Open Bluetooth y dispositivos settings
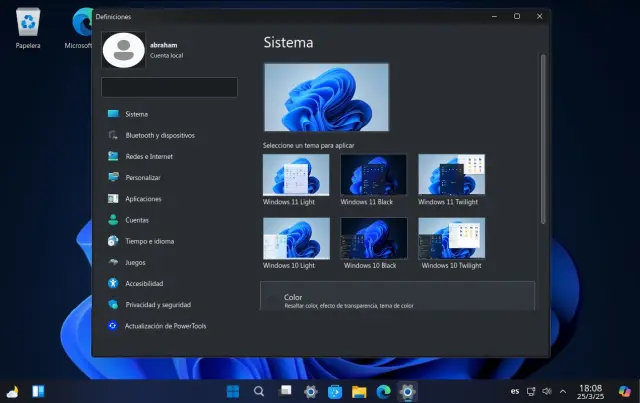640x403 pixels. [x=159, y=135]
